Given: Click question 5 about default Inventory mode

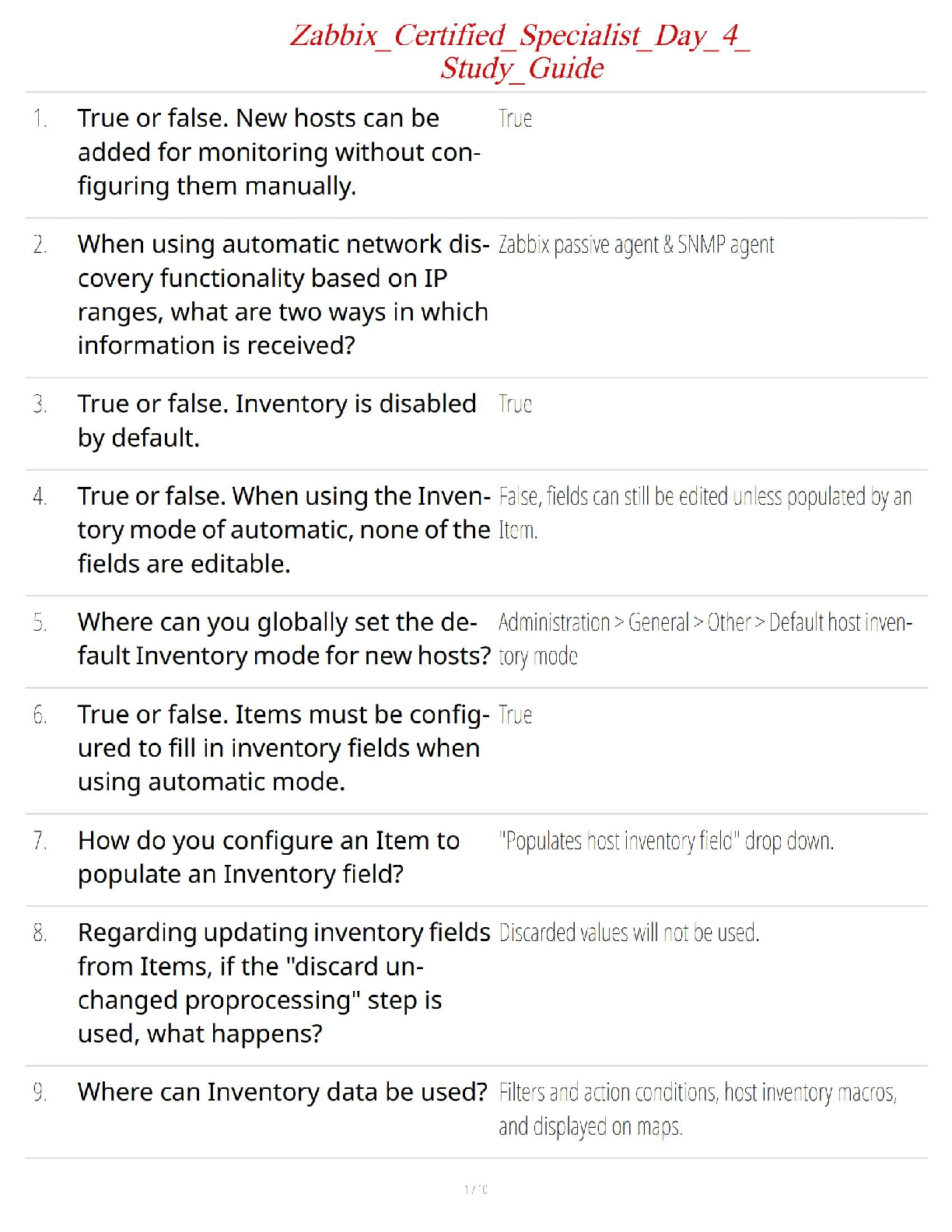Looking at the screenshot, I should pyautogui.click(x=283, y=639).
